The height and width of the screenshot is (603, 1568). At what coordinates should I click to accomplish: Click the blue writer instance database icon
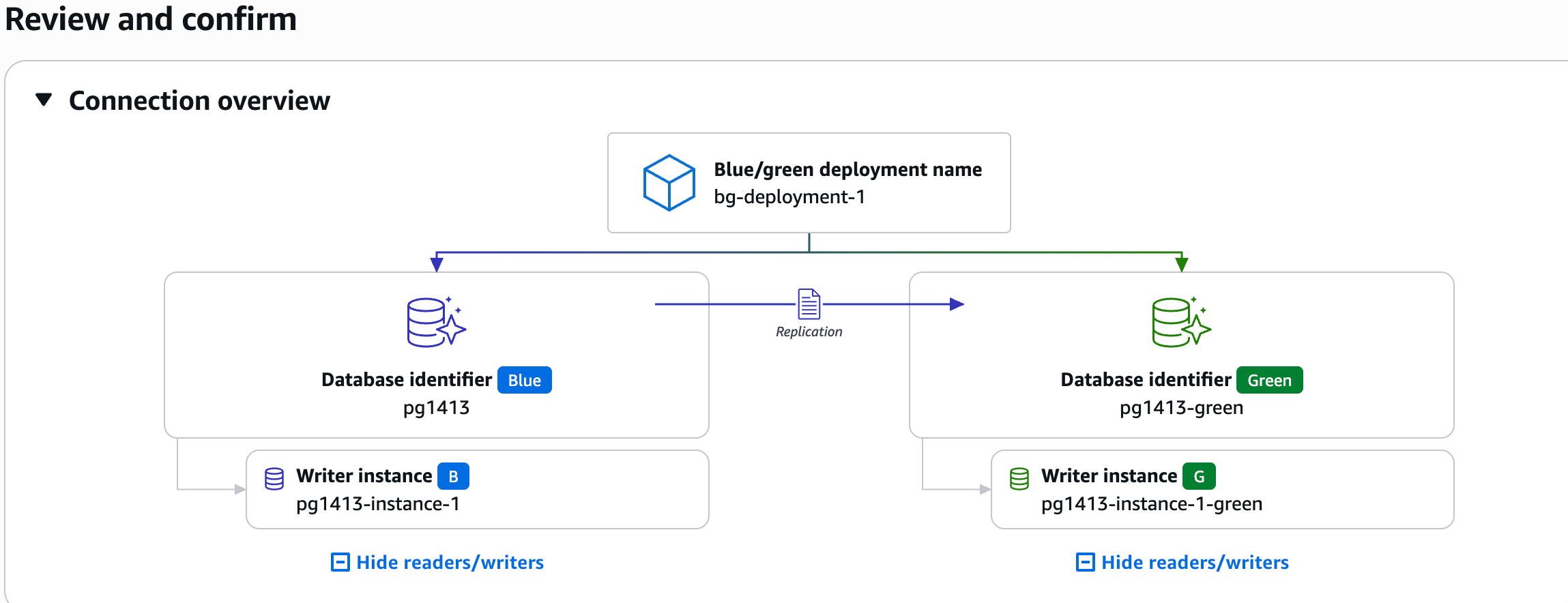point(274,479)
